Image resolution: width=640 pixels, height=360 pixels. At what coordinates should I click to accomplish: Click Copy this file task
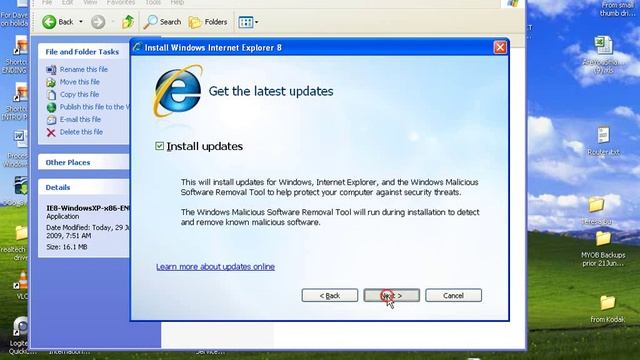[79, 94]
